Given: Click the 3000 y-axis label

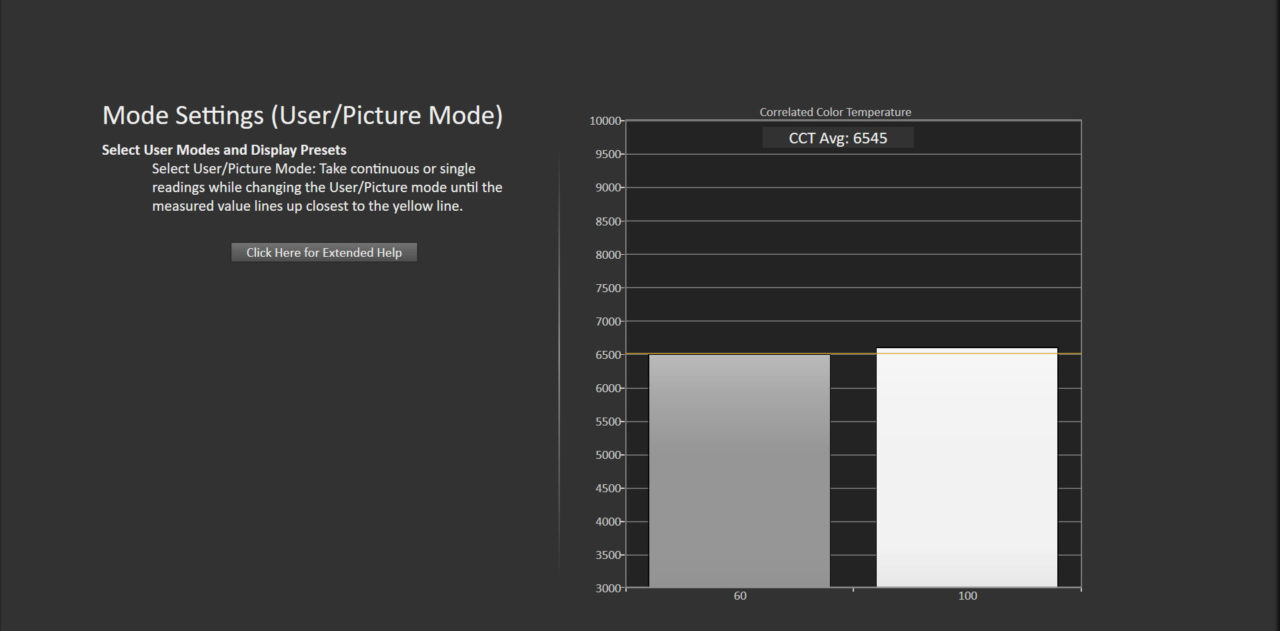Looking at the screenshot, I should click(609, 588).
